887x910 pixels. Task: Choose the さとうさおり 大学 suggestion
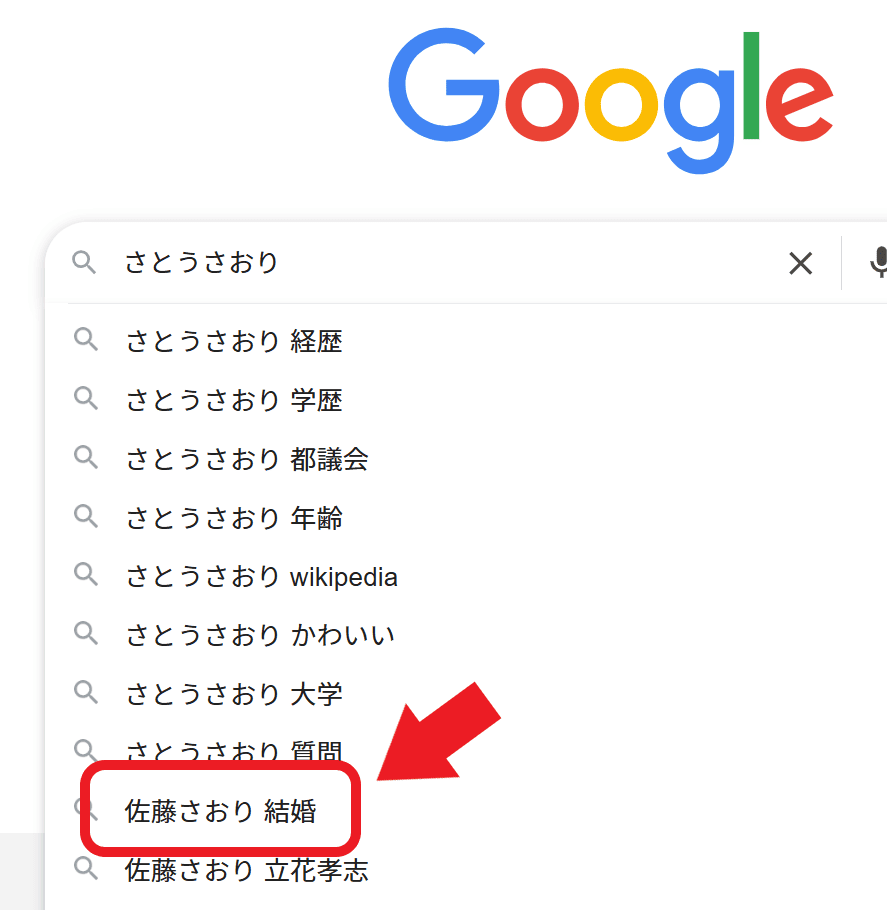[x=234, y=694]
